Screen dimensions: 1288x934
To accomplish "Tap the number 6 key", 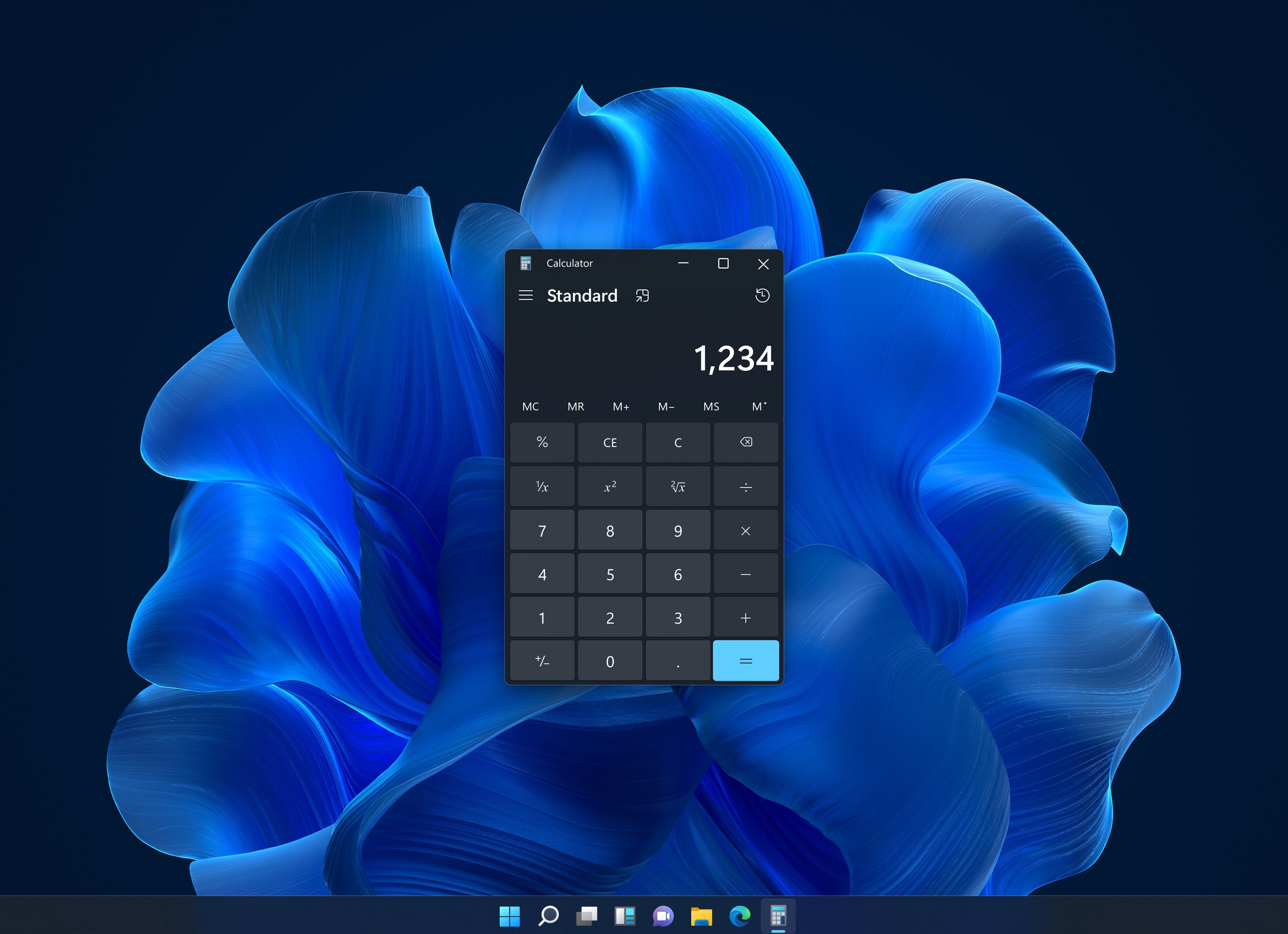I will click(x=678, y=574).
